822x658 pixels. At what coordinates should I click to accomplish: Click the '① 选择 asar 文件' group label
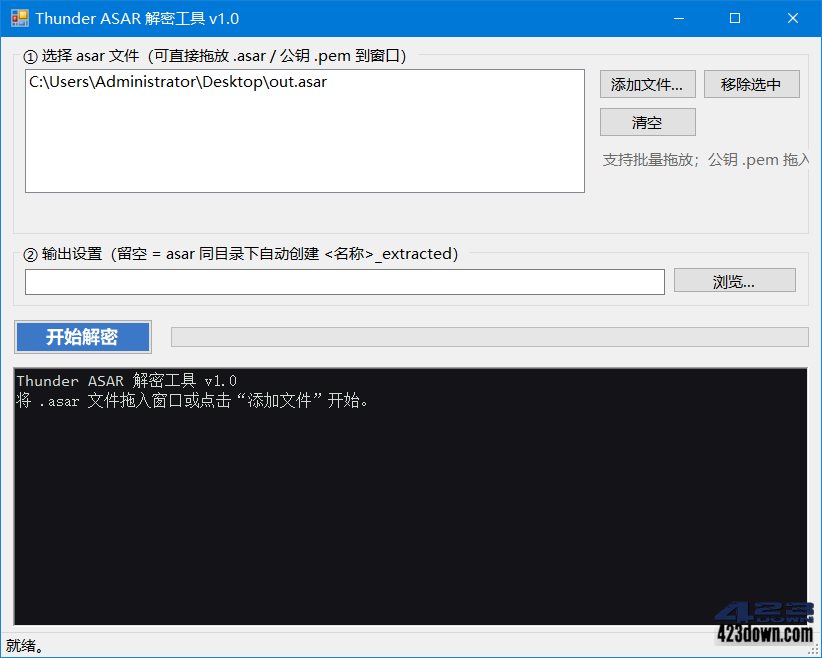click(x=215, y=56)
